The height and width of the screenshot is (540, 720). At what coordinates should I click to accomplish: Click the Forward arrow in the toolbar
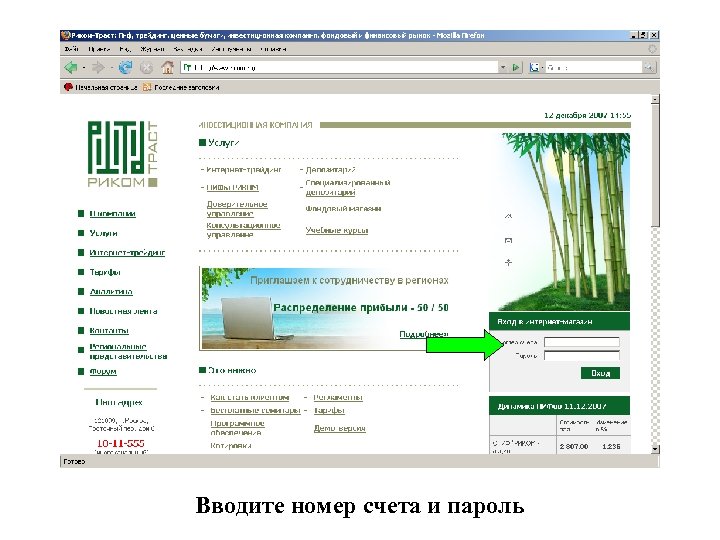tap(97, 68)
